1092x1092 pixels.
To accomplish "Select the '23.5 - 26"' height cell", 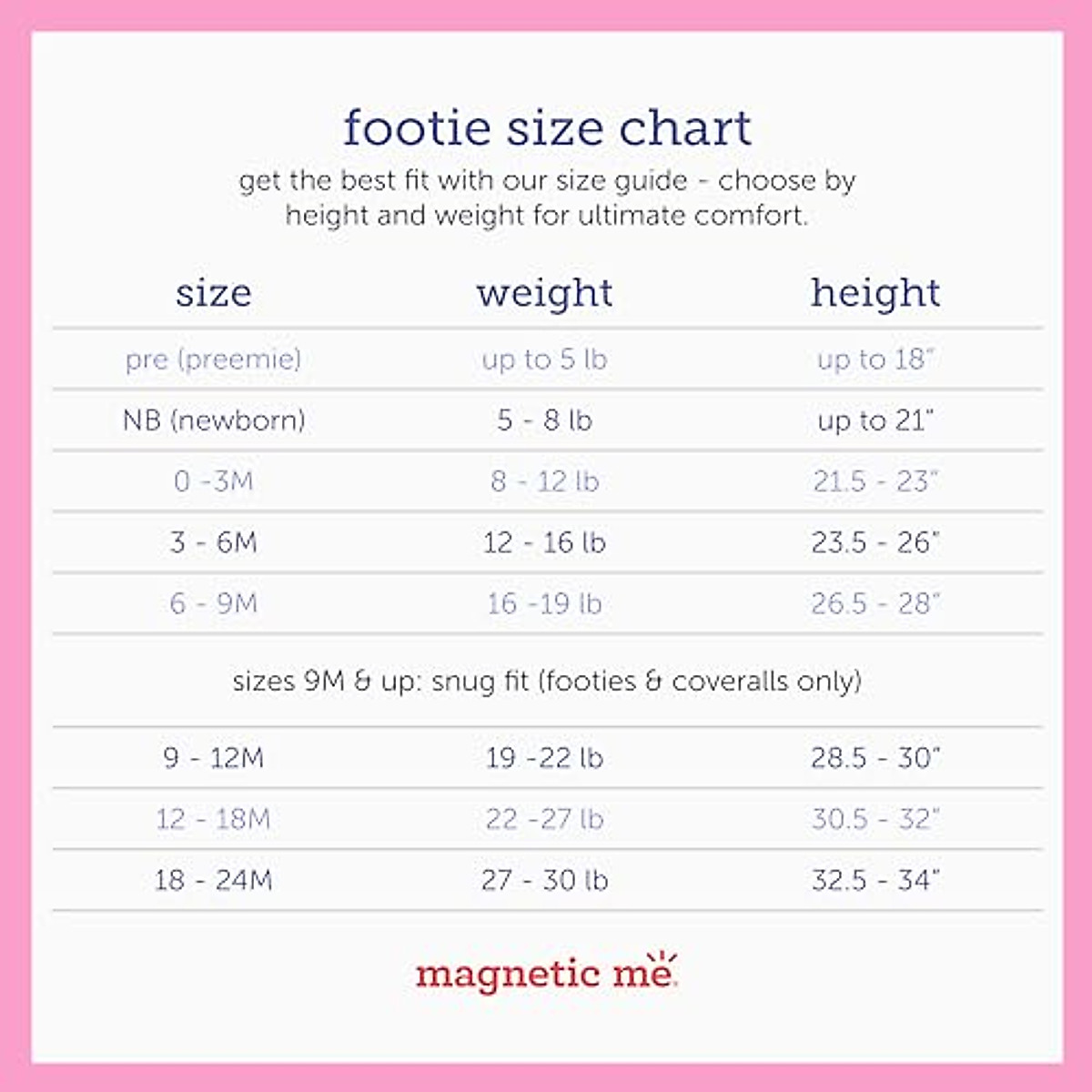I will 875,542.
